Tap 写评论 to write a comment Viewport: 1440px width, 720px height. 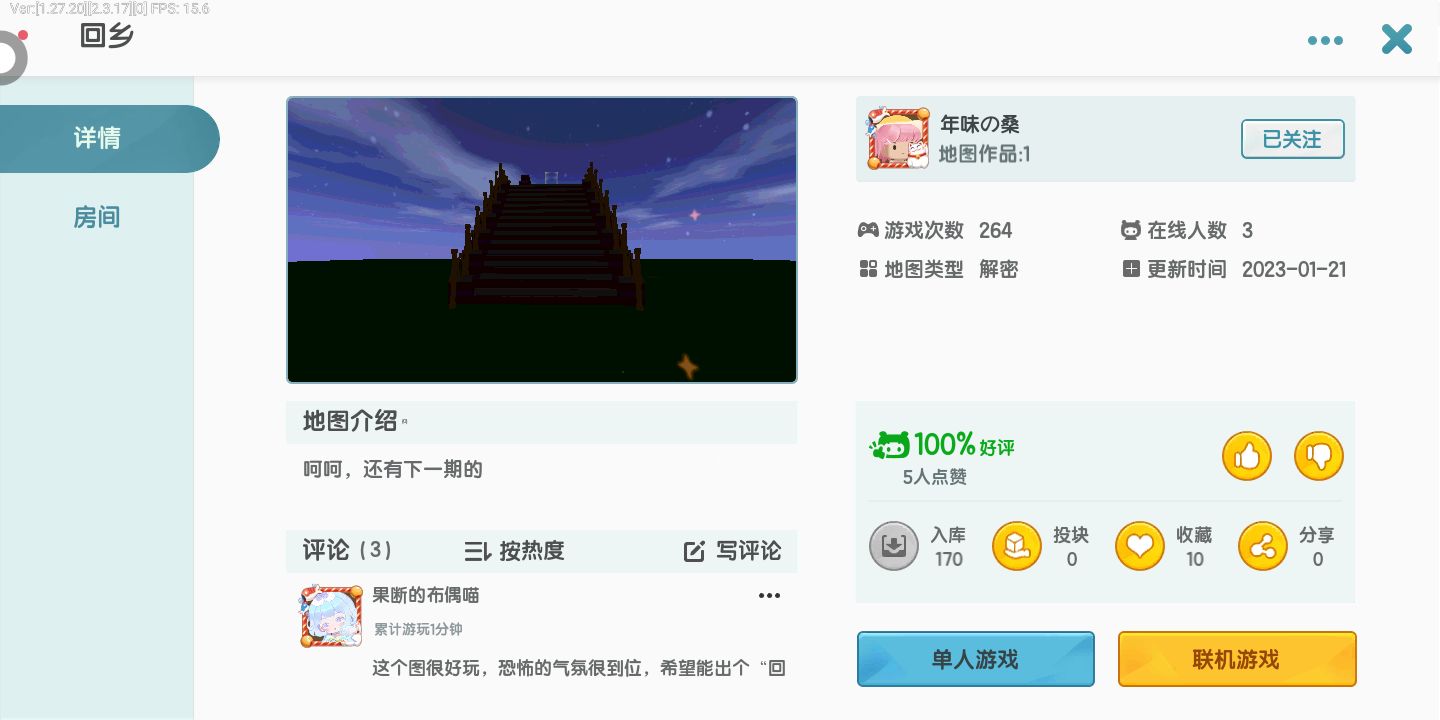click(x=732, y=551)
